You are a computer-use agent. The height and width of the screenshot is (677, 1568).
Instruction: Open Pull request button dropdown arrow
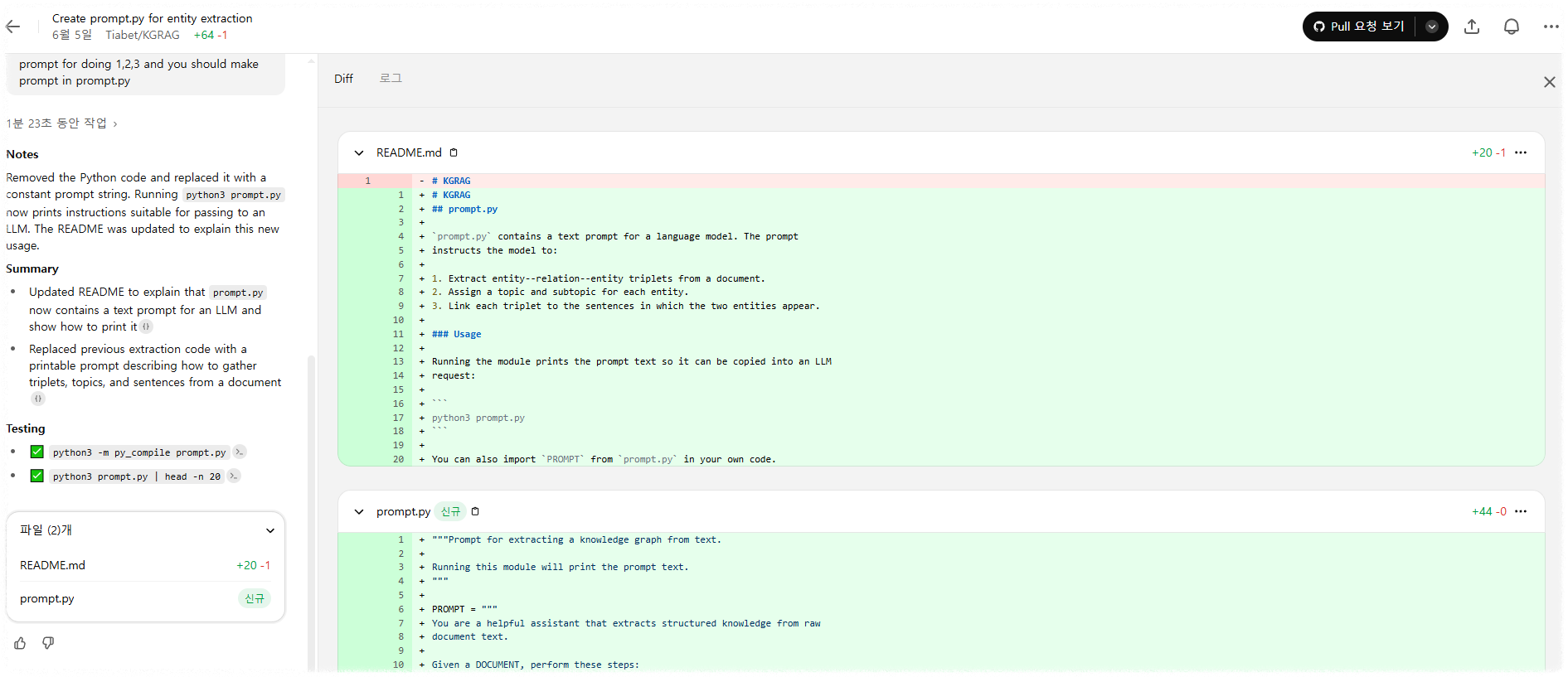tap(1432, 27)
